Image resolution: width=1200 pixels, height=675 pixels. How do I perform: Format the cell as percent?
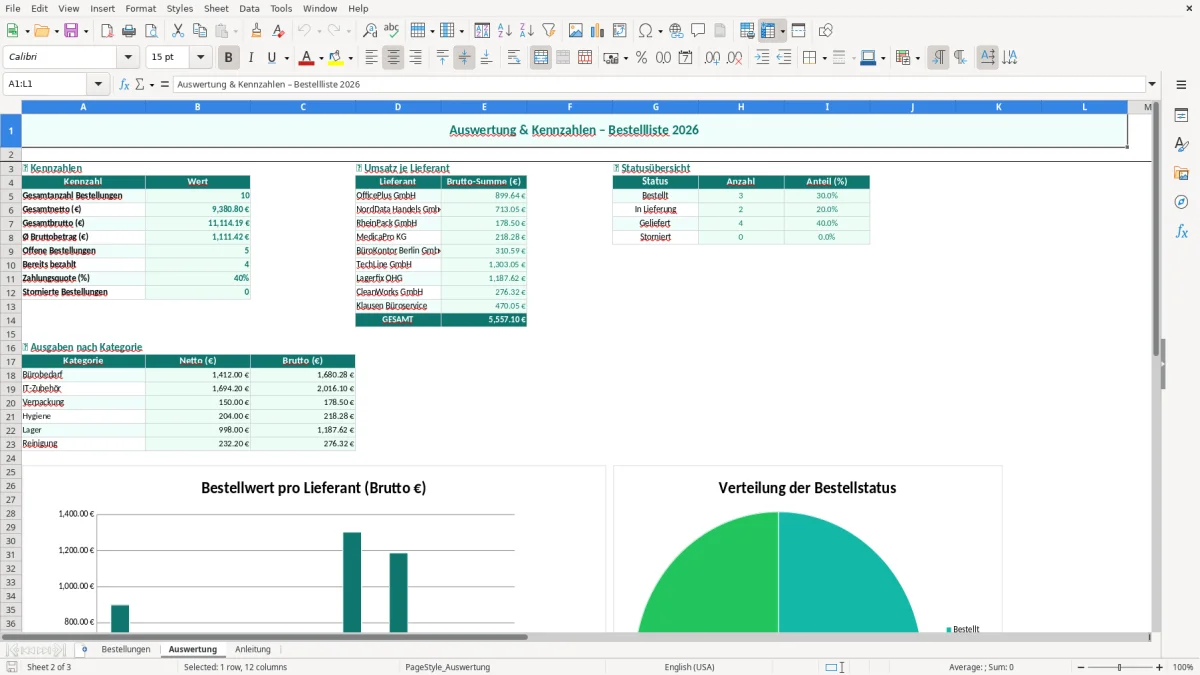tap(642, 58)
